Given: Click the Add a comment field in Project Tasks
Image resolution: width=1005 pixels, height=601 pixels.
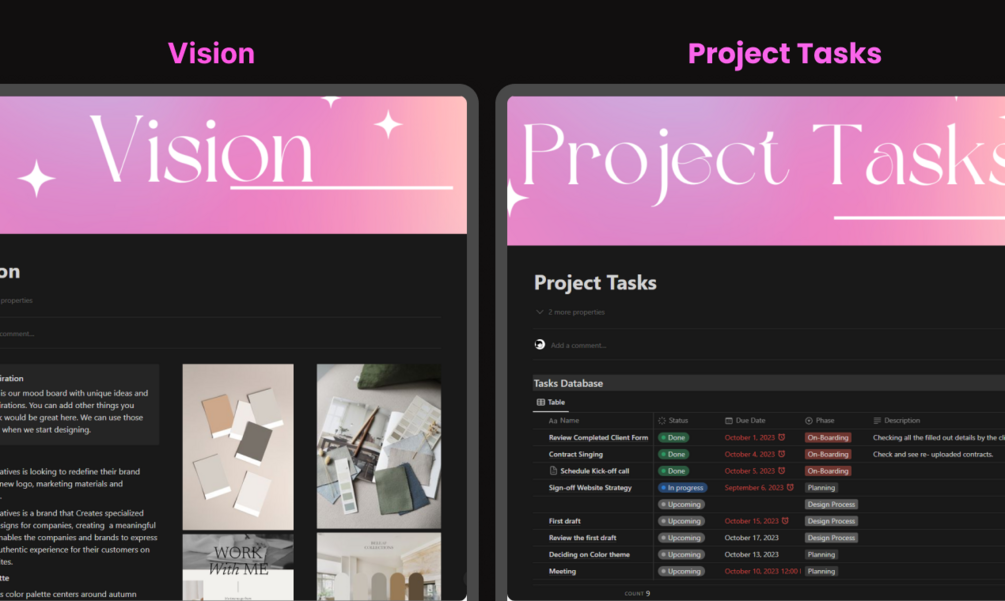Looking at the screenshot, I should (x=578, y=345).
